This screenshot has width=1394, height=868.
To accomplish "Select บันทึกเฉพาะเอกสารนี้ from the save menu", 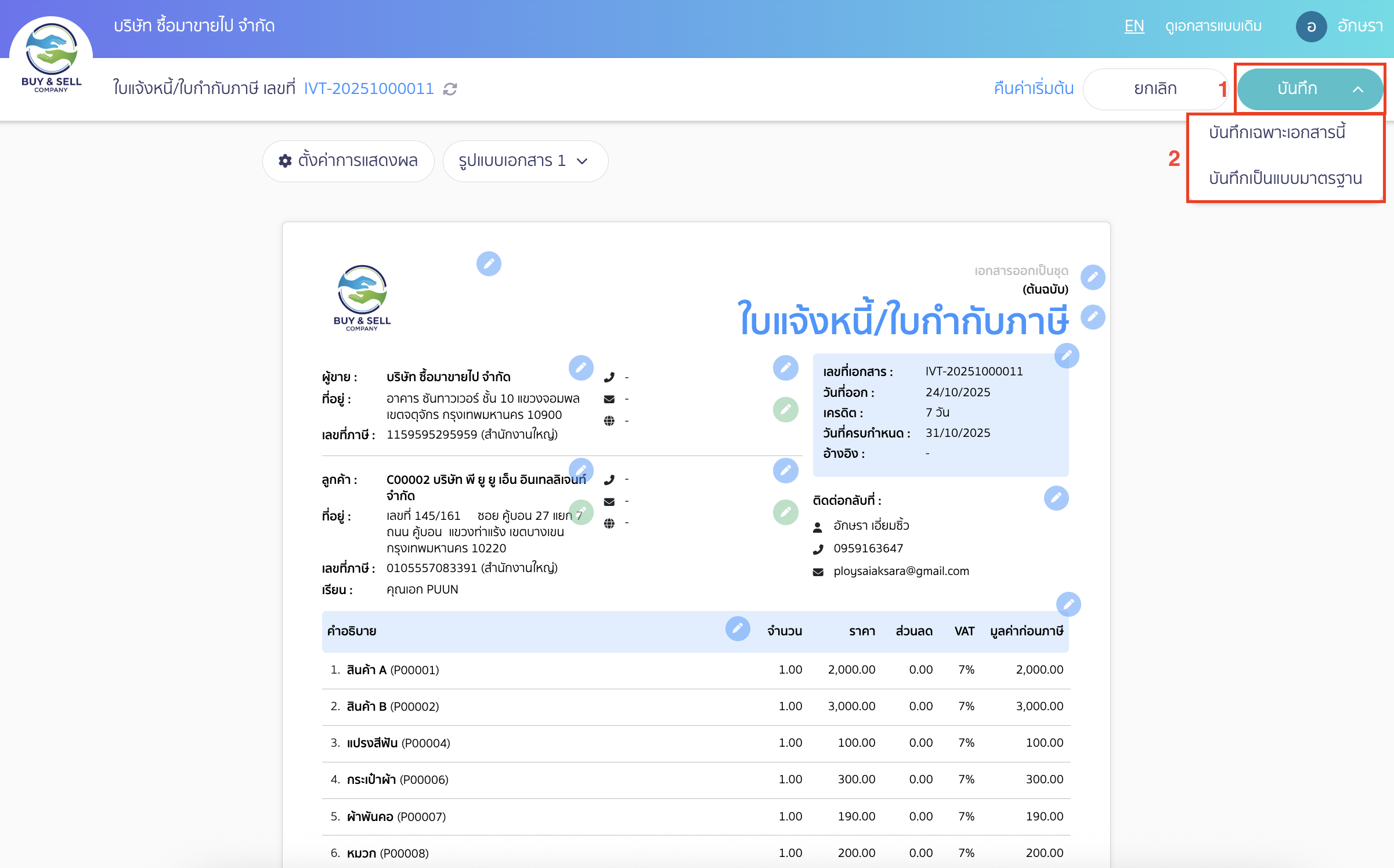I will (1285, 132).
